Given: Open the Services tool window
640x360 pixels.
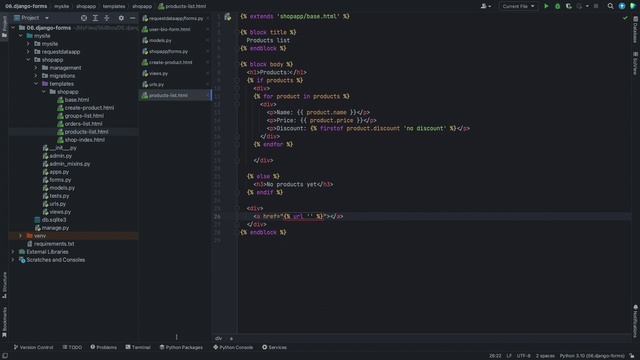Looking at the screenshot, I should [274, 347].
